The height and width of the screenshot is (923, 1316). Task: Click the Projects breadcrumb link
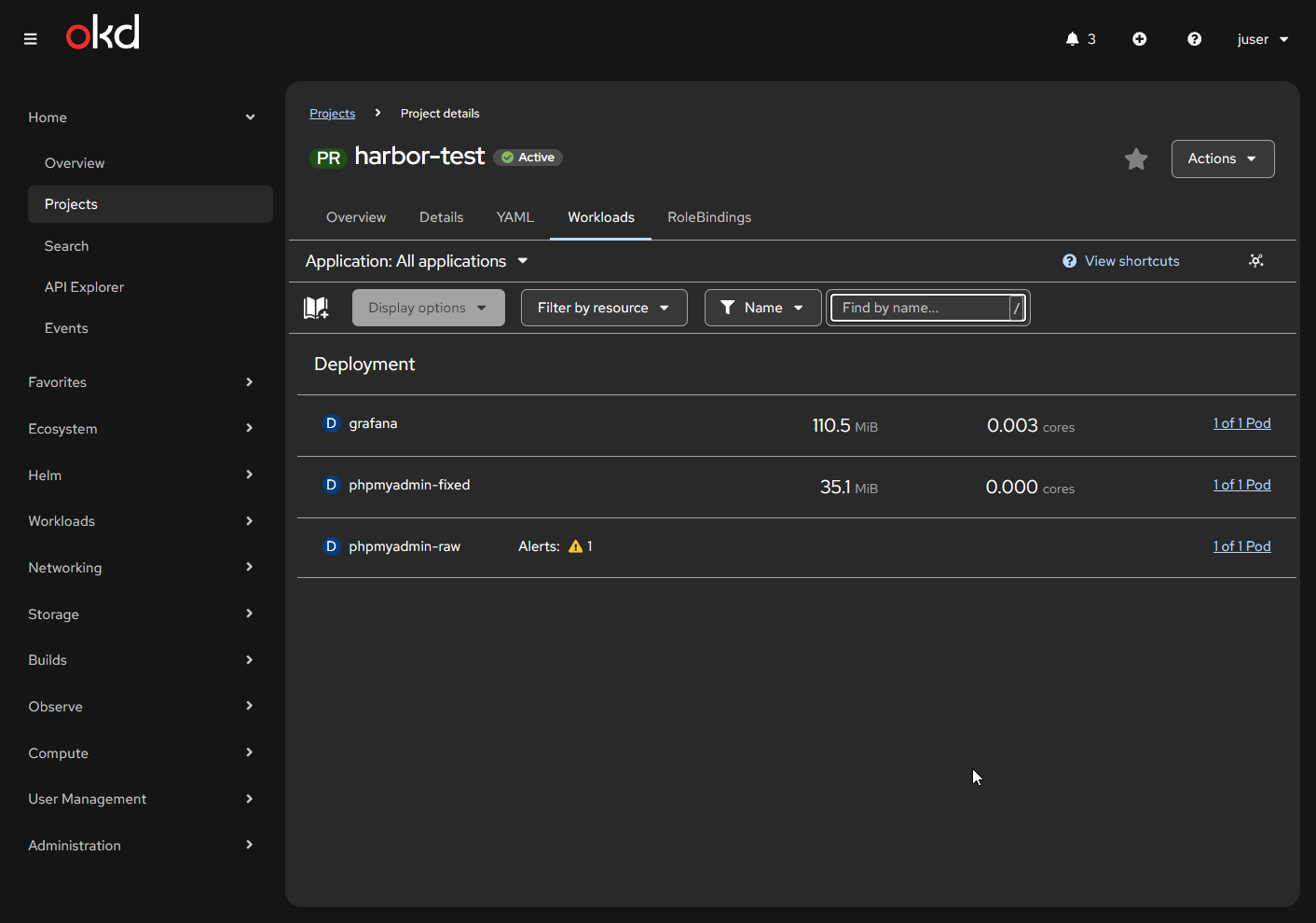click(332, 114)
